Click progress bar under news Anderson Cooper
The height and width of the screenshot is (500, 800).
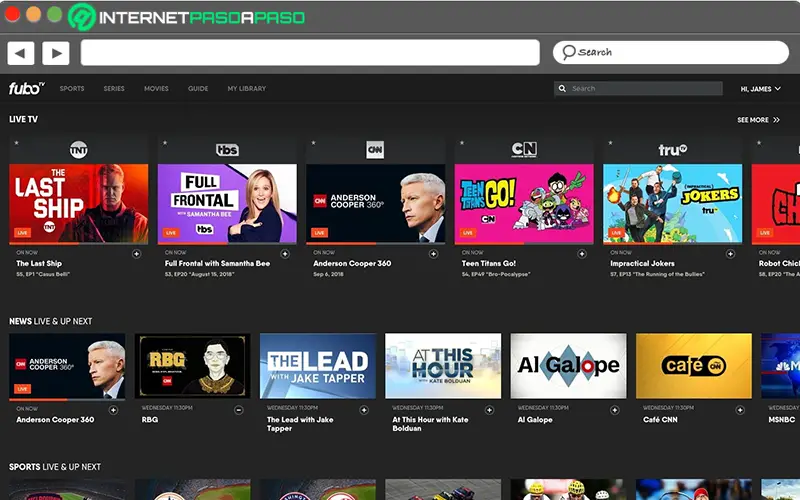pos(67,399)
